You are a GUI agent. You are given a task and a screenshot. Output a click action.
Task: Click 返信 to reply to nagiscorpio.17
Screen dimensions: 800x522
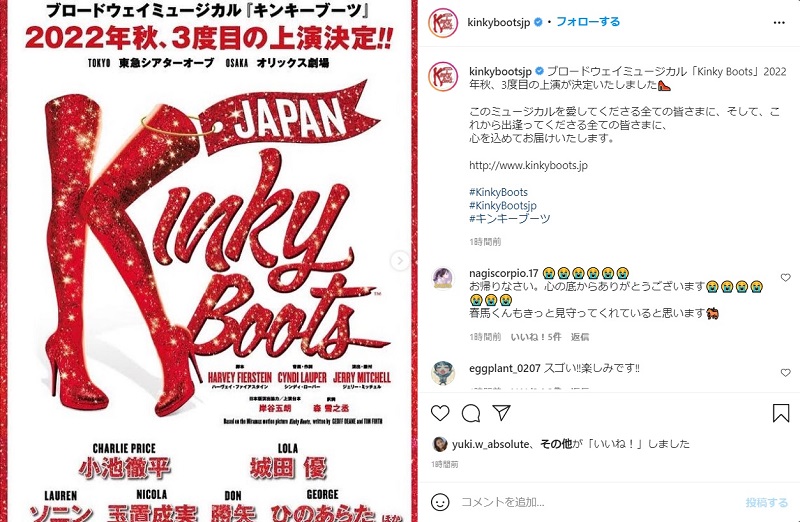point(580,337)
